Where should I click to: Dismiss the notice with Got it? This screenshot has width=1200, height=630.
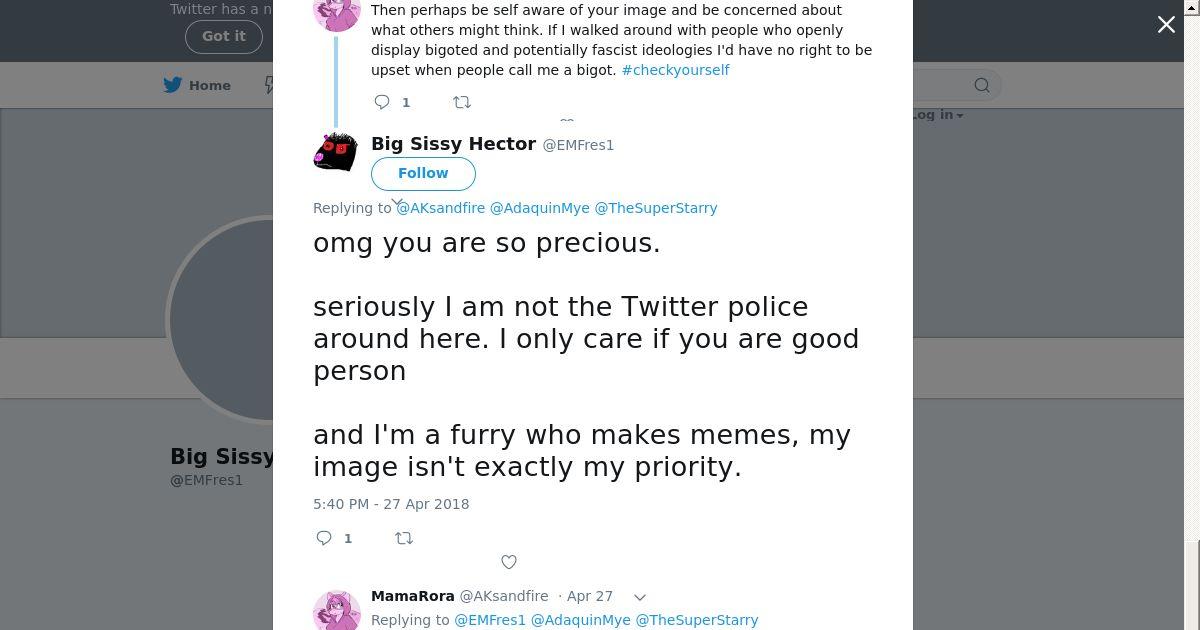click(223, 36)
